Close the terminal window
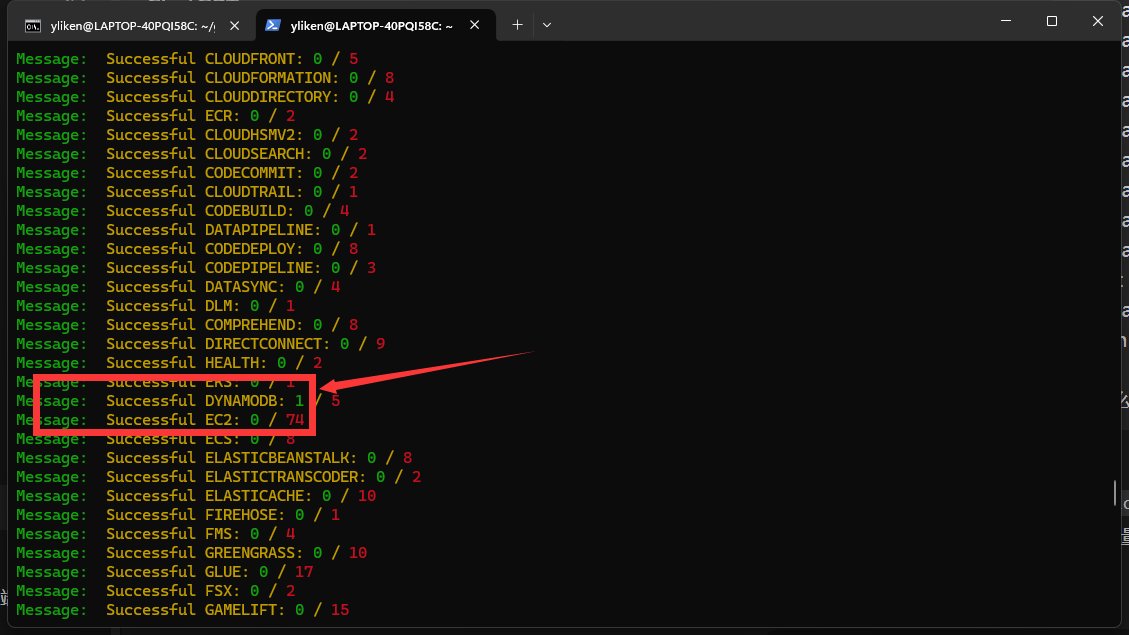Screen dimensions: 1129x635 [1098, 21]
